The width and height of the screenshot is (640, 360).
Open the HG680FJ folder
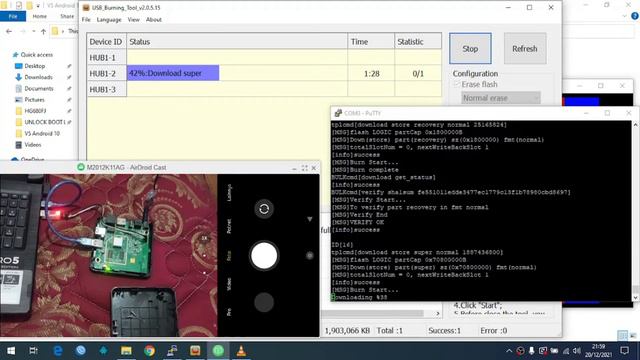[35, 111]
